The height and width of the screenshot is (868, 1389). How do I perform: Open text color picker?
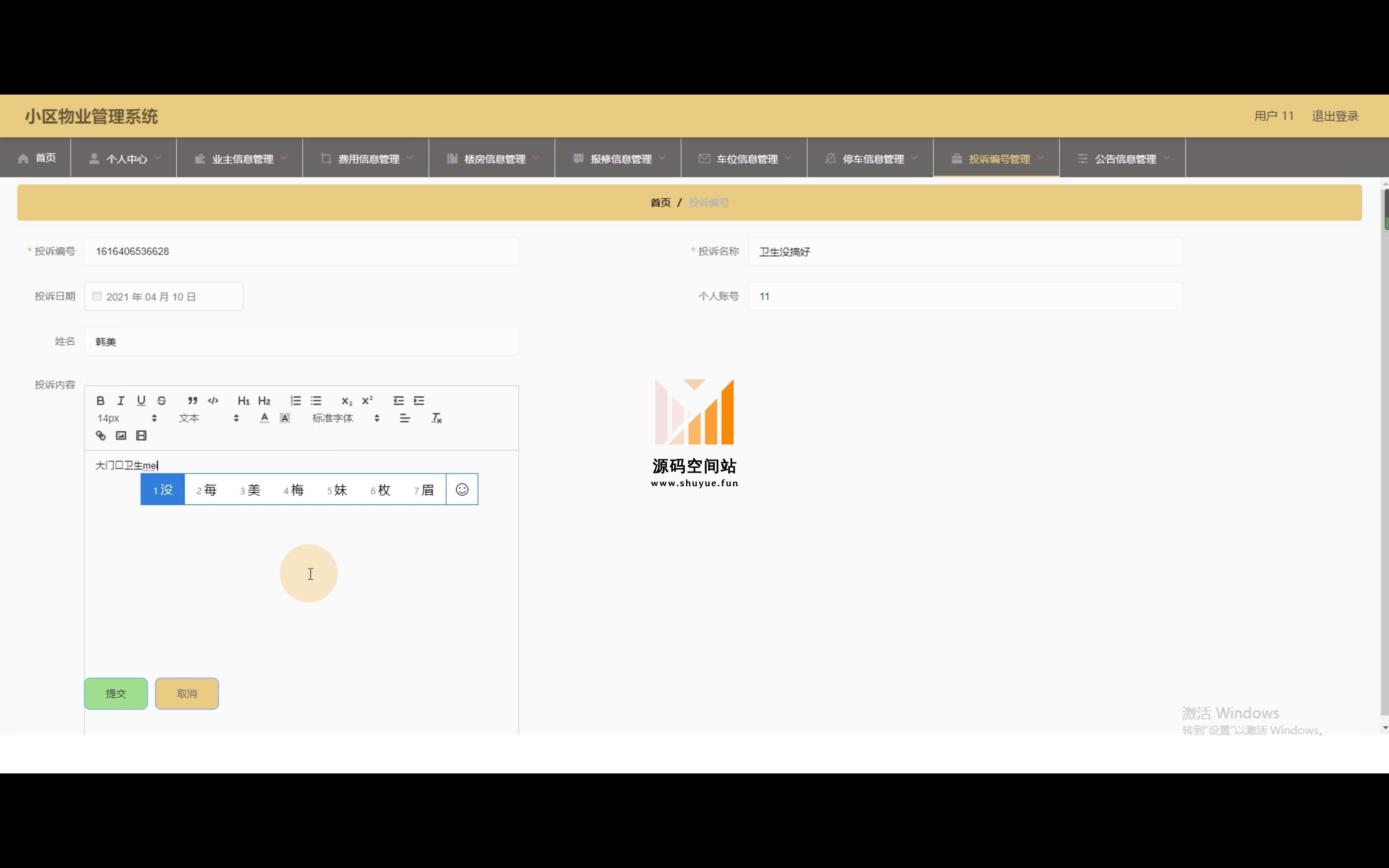(x=264, y=418)
